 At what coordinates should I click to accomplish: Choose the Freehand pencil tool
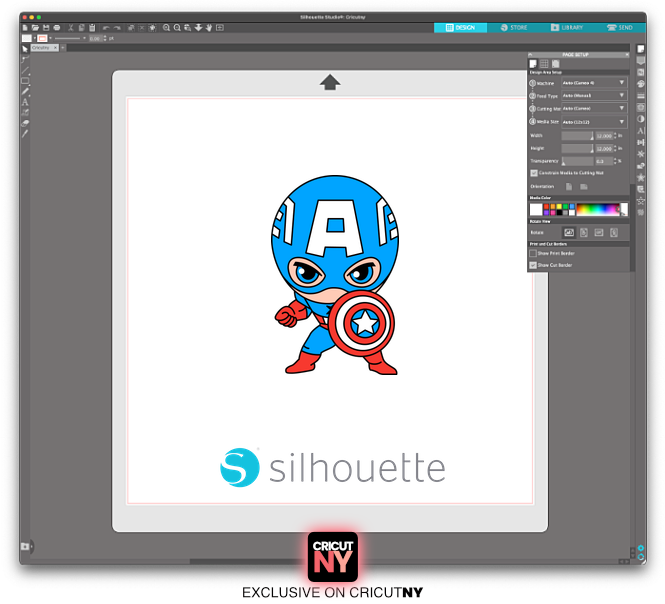25,92
